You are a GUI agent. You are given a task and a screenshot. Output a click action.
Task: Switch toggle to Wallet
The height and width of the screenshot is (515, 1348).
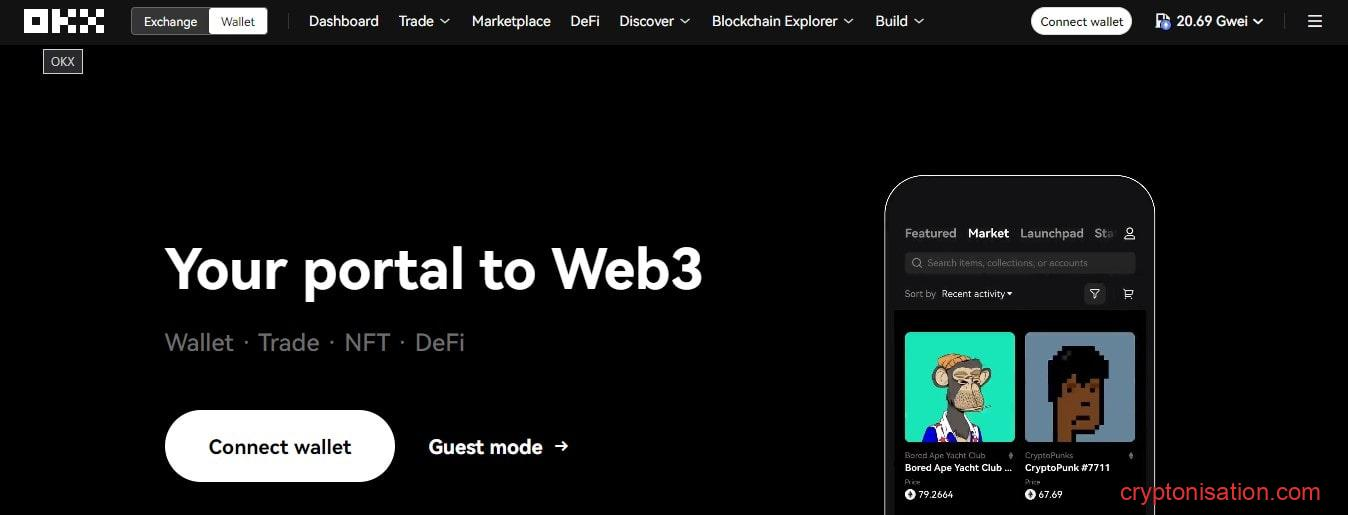pyautogui.click(x=238, y=21)
